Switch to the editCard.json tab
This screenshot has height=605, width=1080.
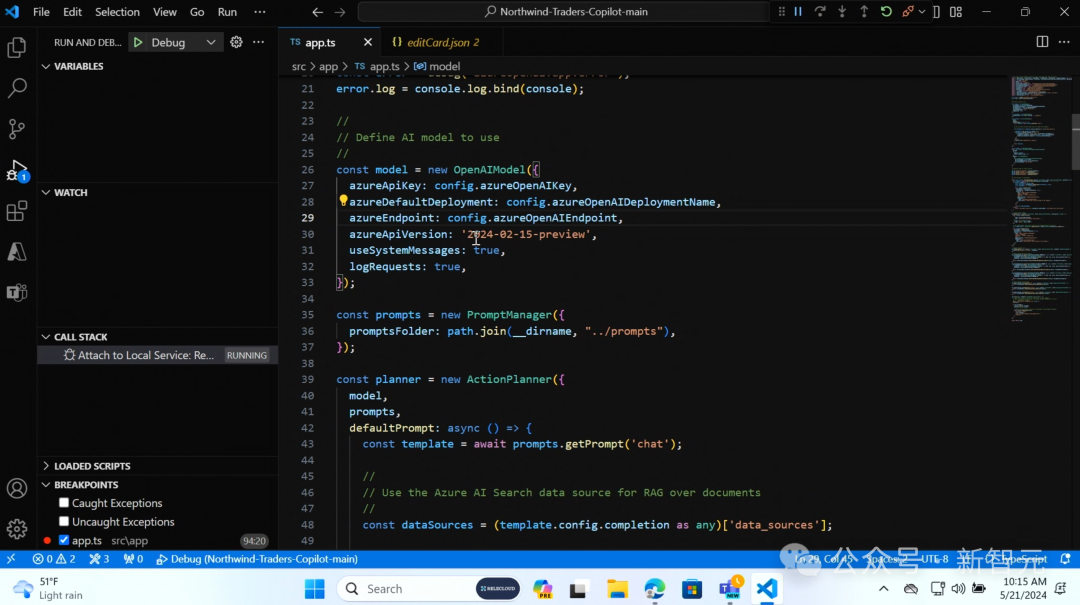coord(434,42)
